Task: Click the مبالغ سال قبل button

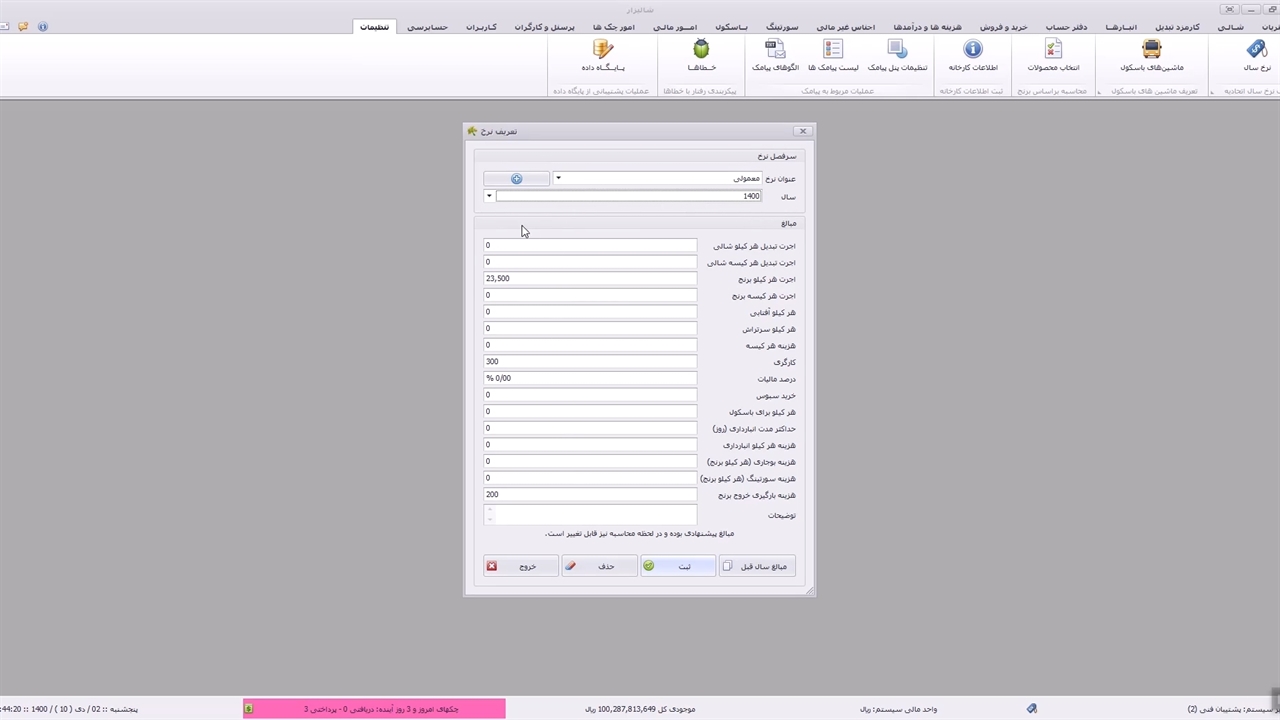Action: pos(756,566)
